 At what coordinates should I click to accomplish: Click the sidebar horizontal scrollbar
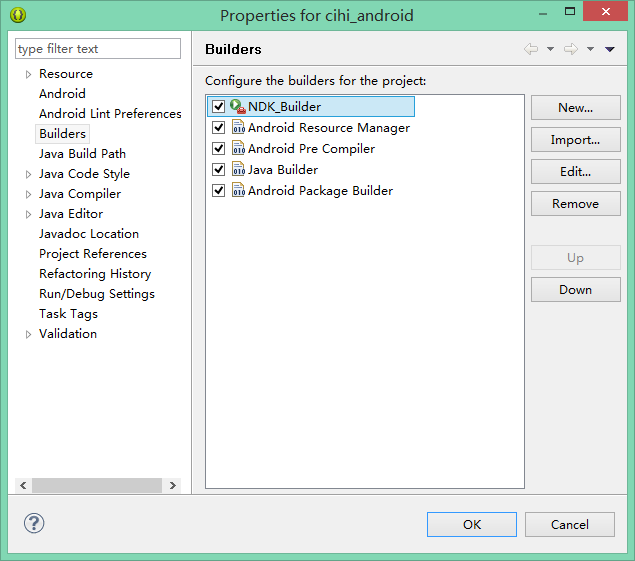(x=98, y=485)
